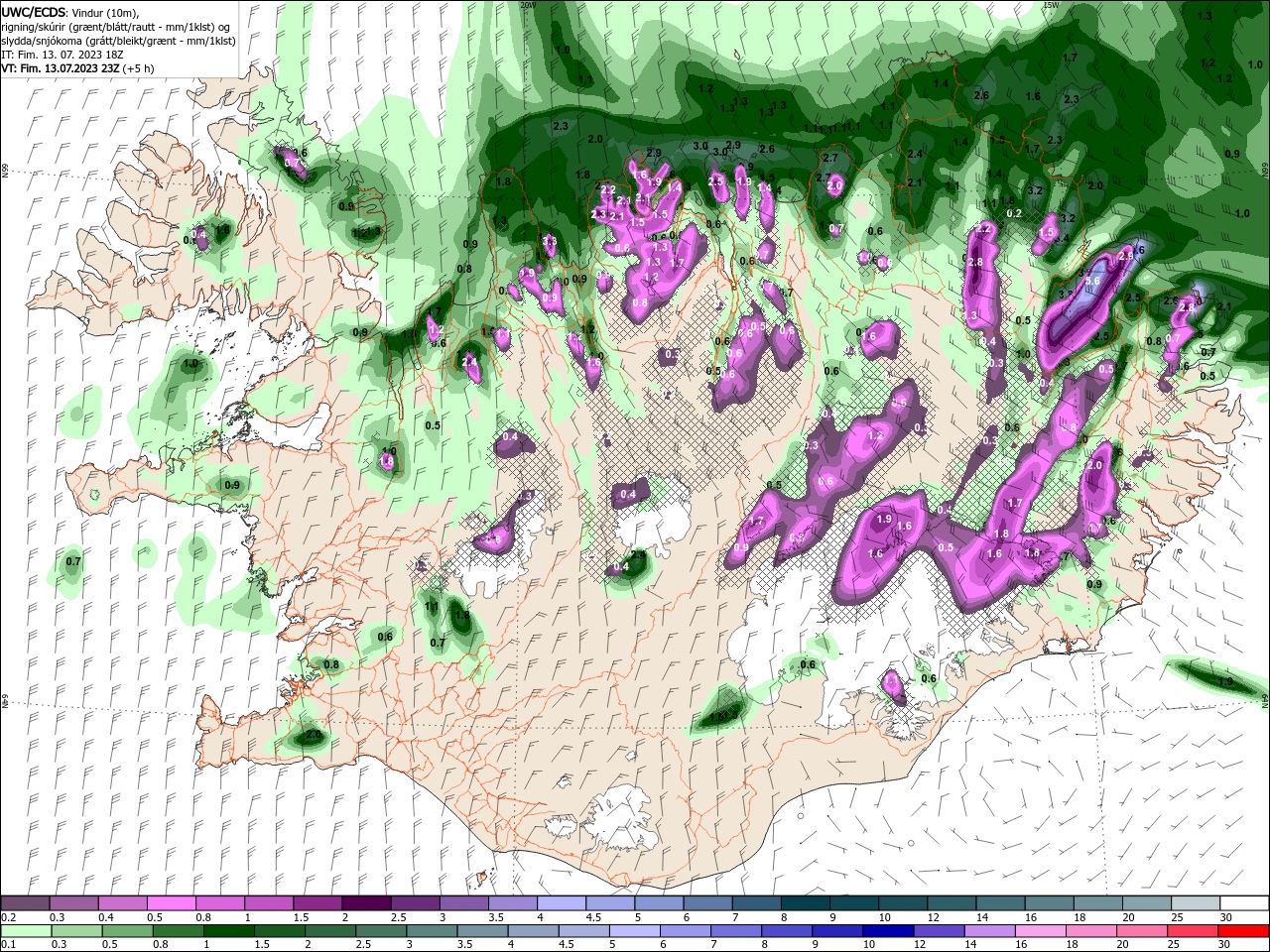This screenshot has height=952, width=1270.
Task: Pick the dark blue swatch marked 10 in the rain scale
Action: 887,930
